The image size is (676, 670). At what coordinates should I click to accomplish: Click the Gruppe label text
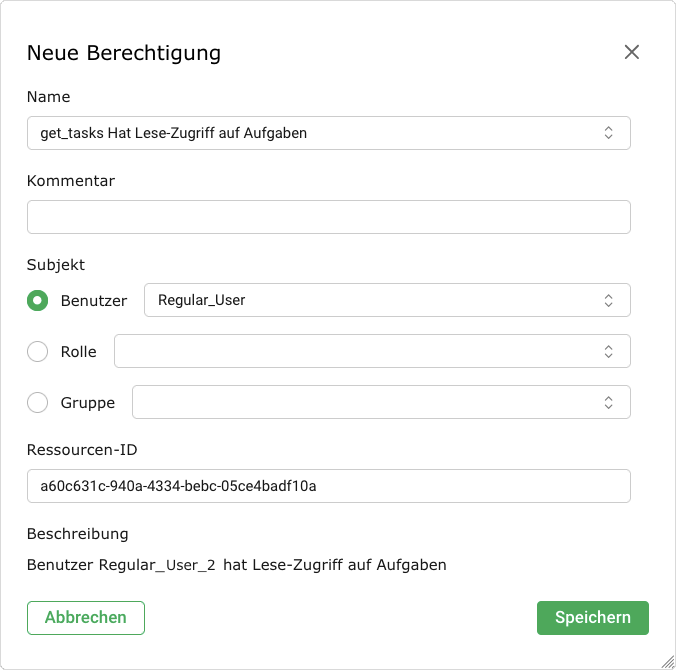click(88, 402)
